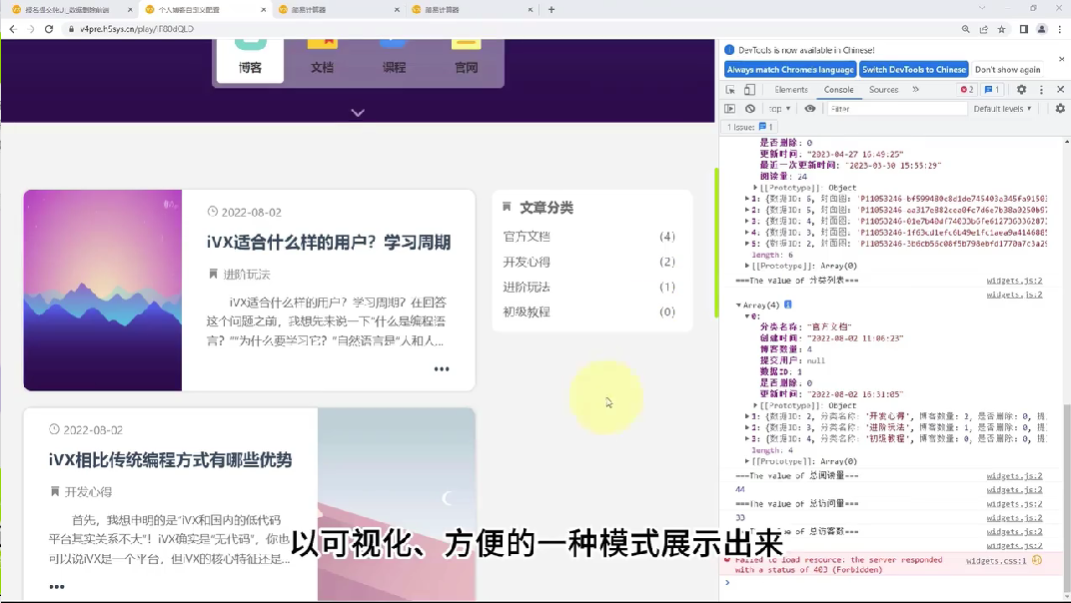Click Always match Chrome's language button
Image resolution: width=1071 pixels, height=603 pixels.
(790, 70)
